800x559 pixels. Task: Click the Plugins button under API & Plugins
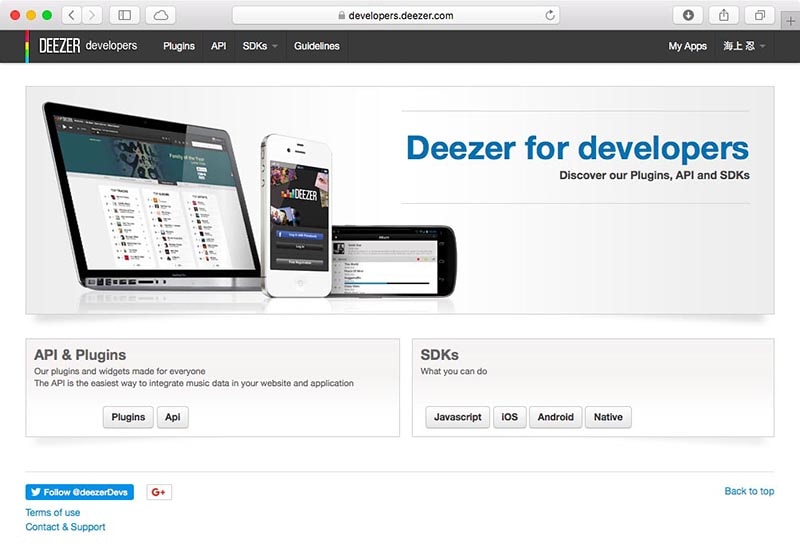pos(128,417)
